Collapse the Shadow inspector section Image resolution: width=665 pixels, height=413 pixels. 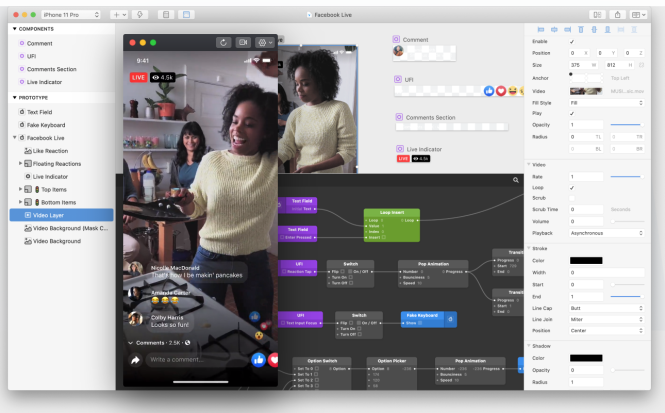point(529,346)
